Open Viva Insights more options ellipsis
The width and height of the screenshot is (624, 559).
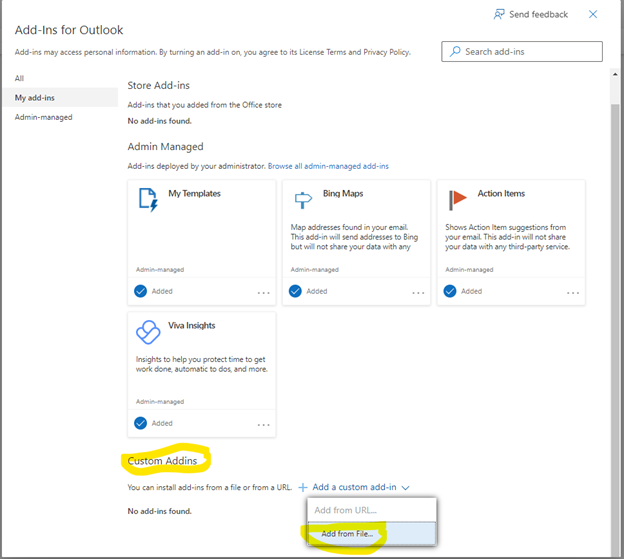[264, 424]
